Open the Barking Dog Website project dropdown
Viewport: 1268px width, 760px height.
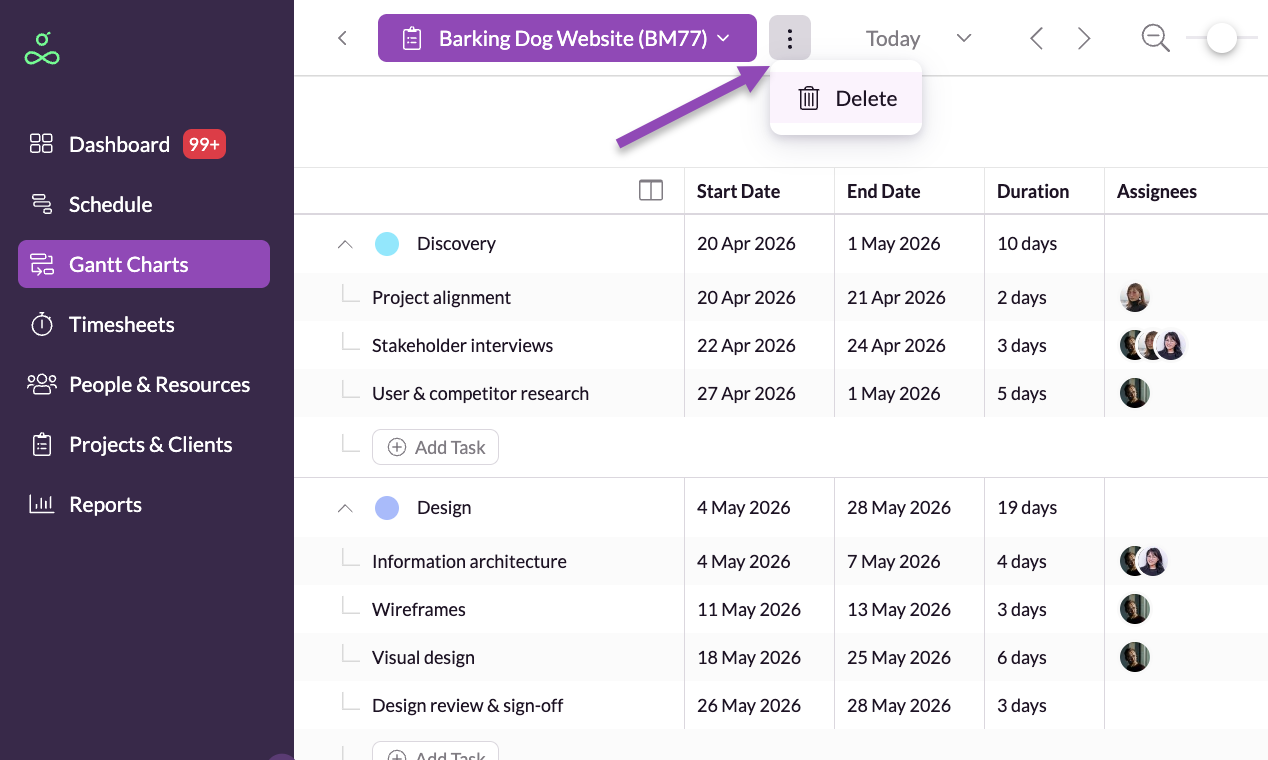[x=566, y=39]
